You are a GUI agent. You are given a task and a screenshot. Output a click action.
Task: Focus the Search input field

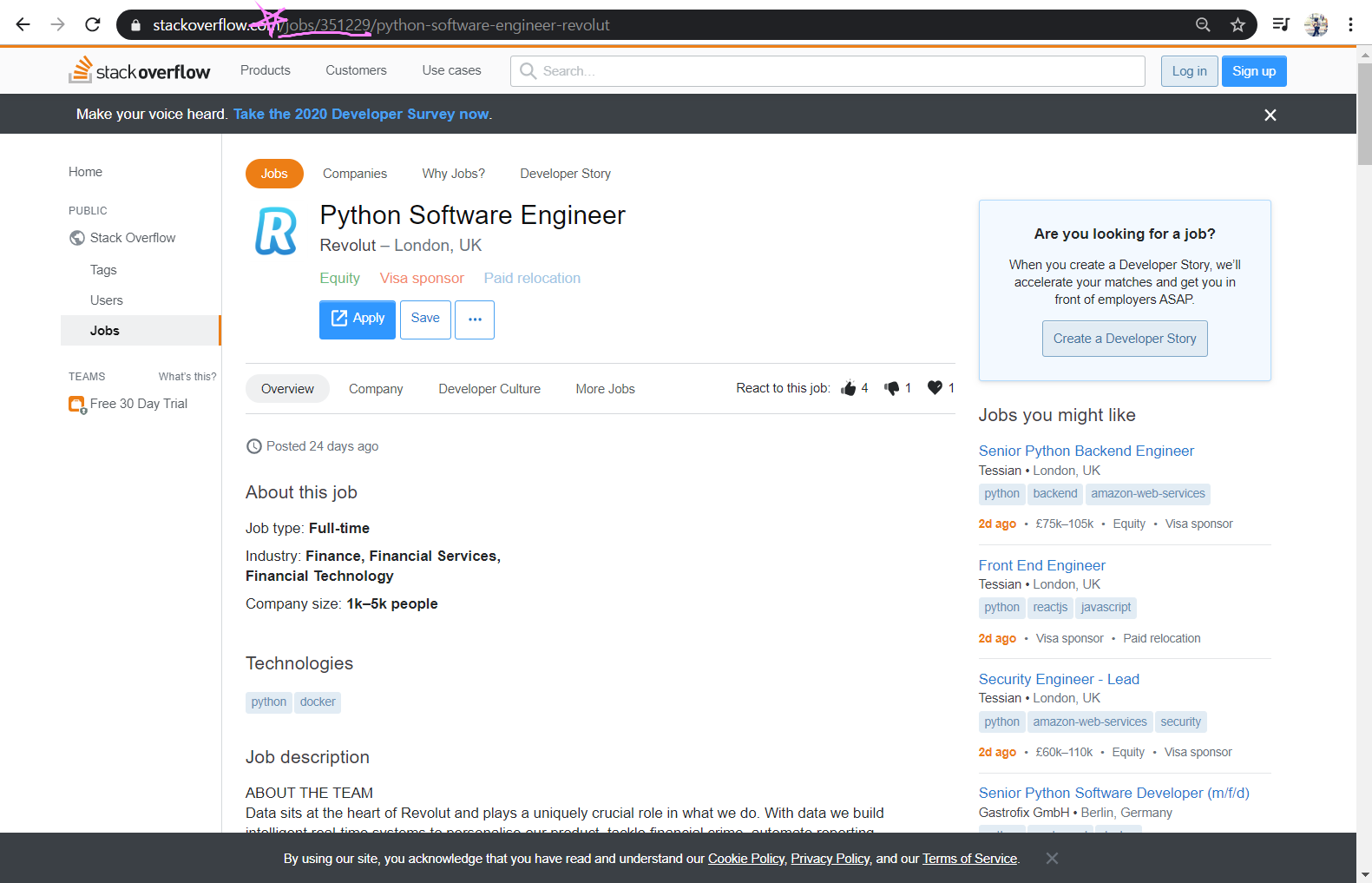[x=828, y=71]
